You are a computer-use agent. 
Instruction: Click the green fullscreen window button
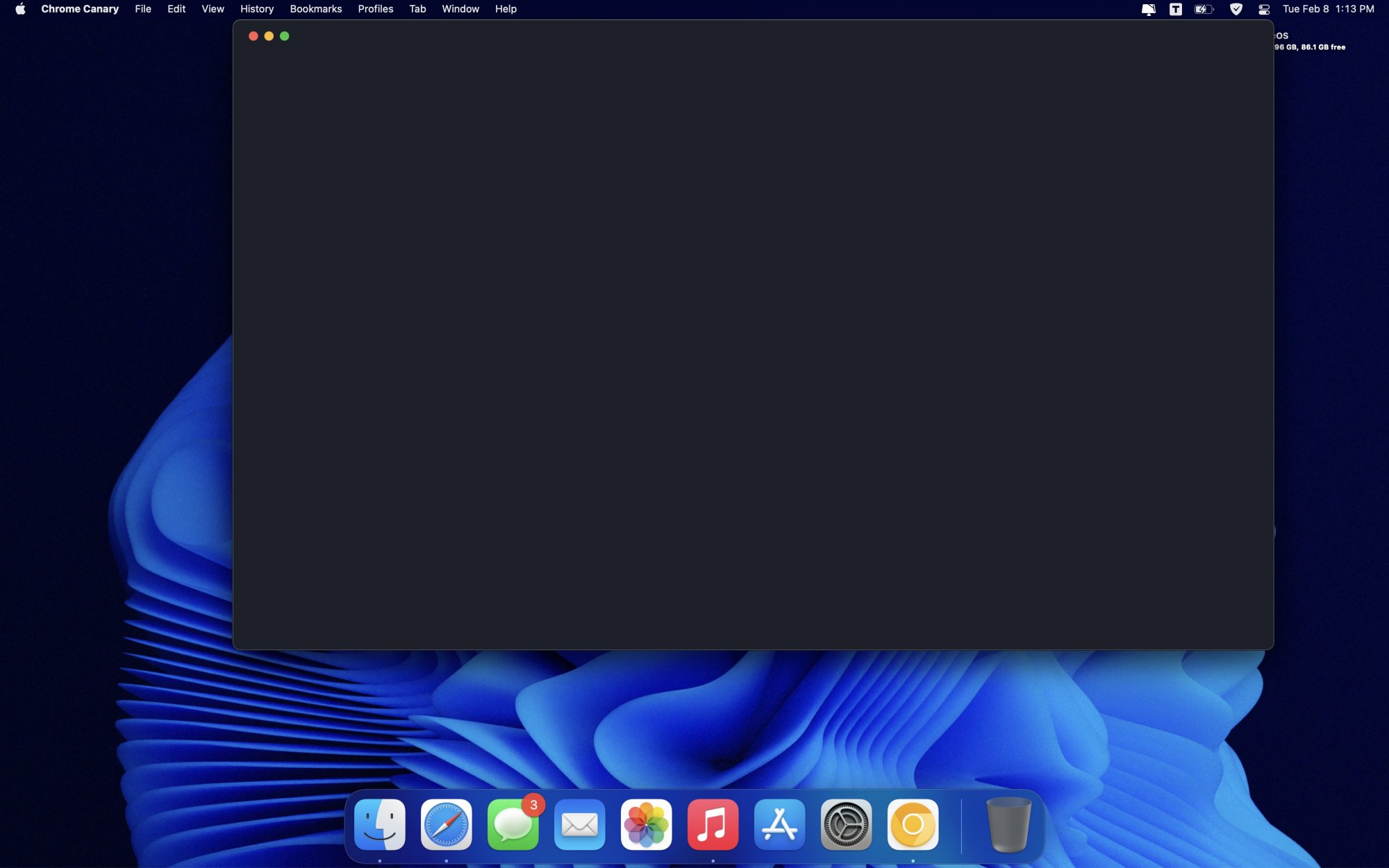285,36
